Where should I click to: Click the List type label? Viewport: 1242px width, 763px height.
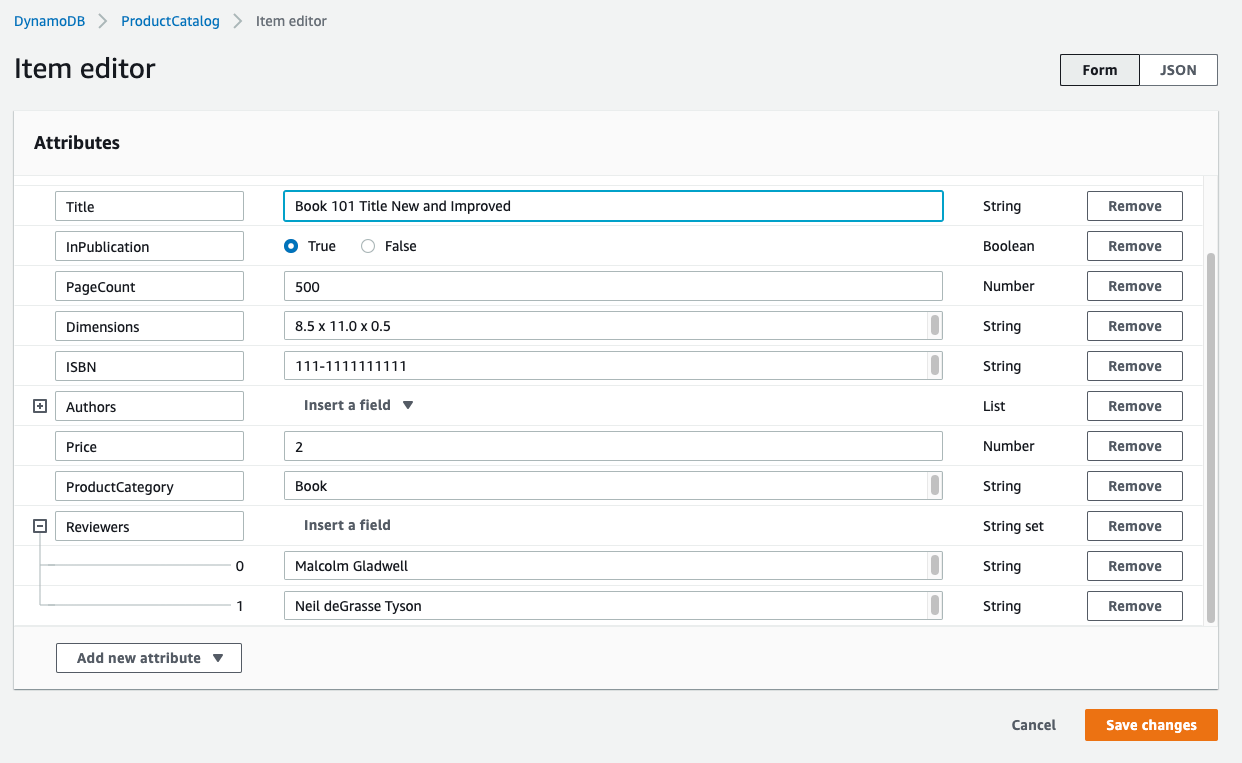tap(994, 406)
